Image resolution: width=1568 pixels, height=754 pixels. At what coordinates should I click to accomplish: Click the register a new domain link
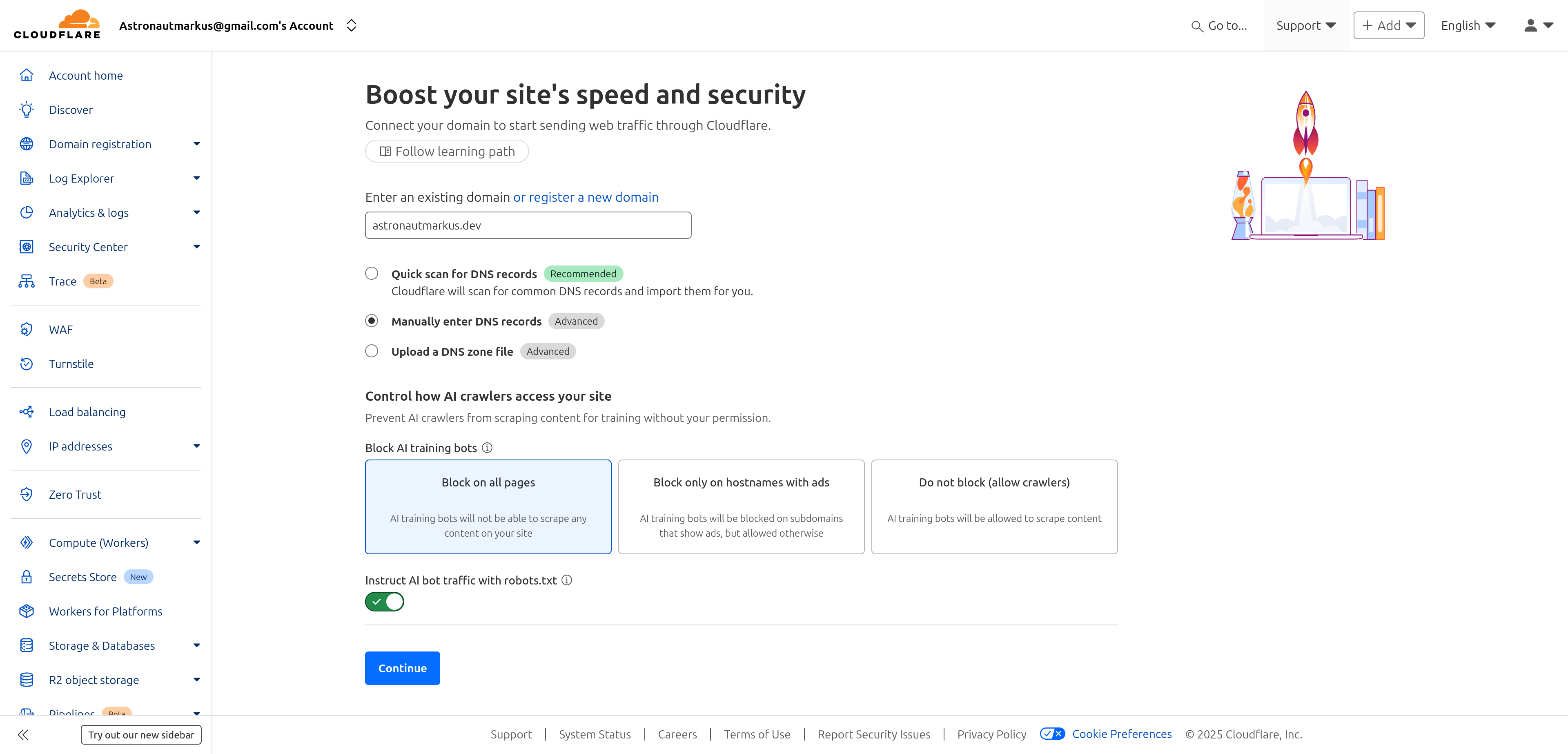tap(586, 197)
